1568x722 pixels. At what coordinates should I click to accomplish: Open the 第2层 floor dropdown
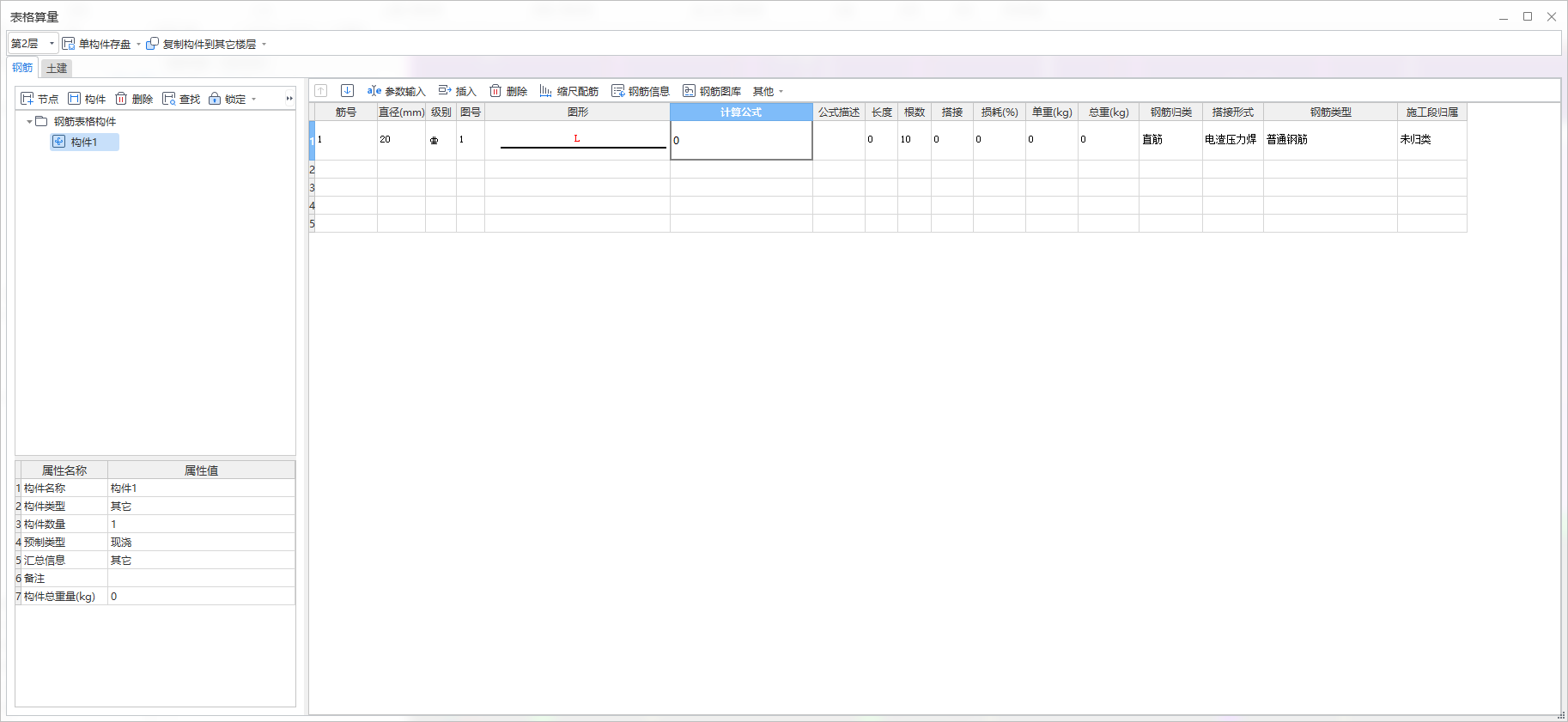[x=33, y=44]
